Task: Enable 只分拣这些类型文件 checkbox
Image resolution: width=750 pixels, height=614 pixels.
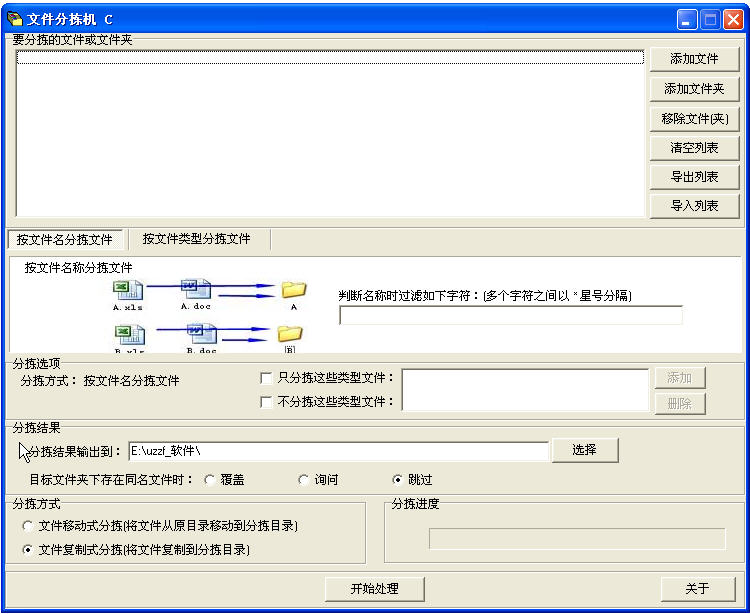Action: point(266,378)
